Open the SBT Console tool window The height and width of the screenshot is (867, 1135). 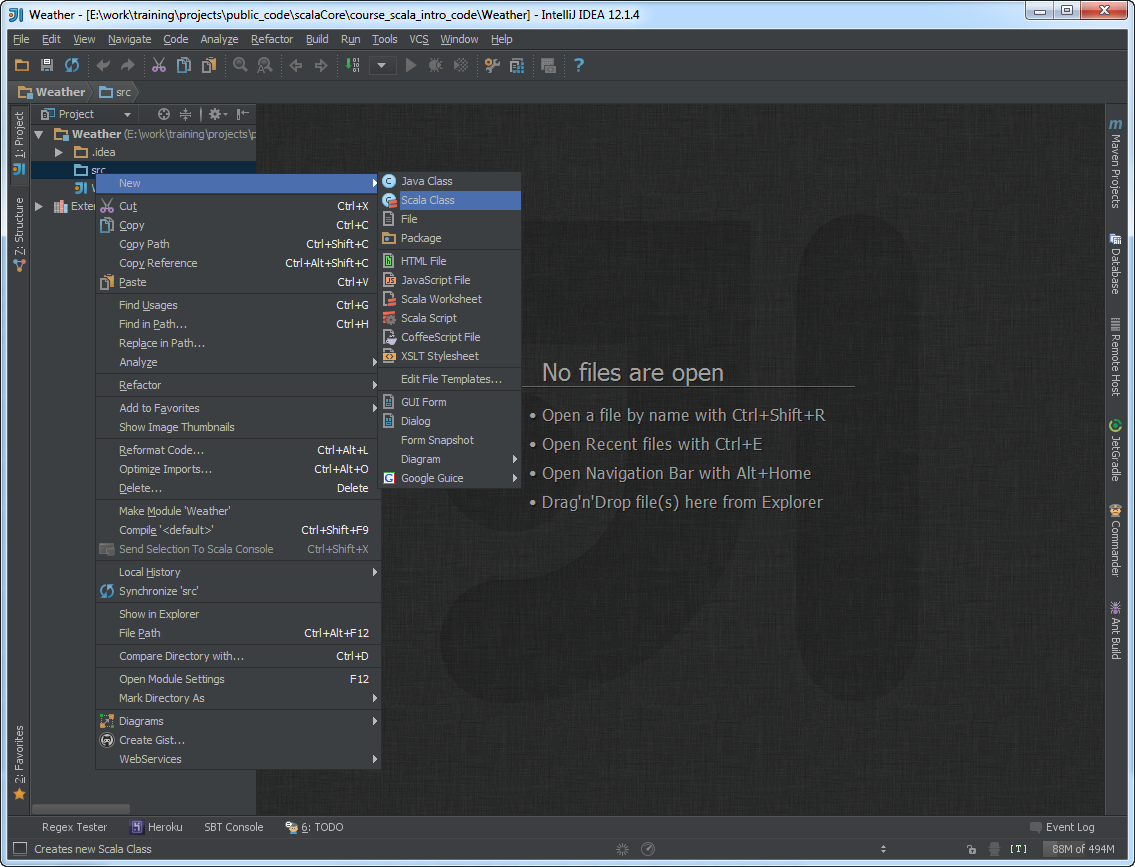click(233, 826)
